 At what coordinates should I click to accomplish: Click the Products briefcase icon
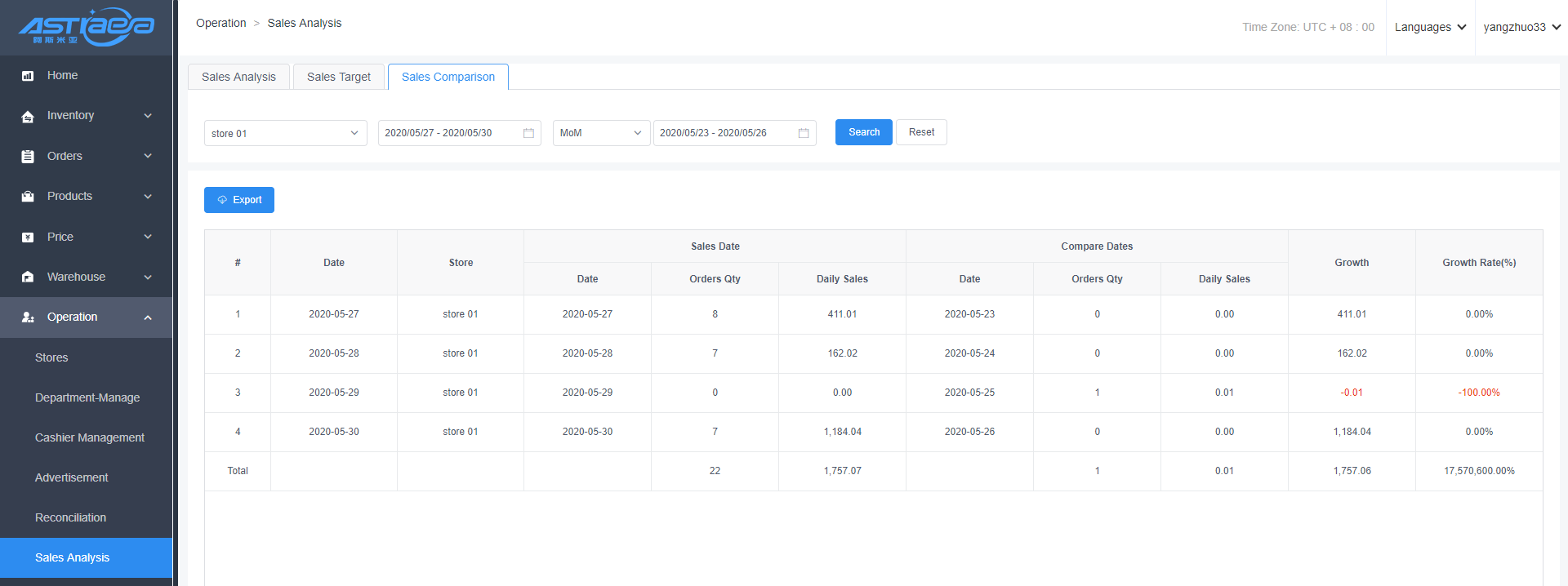pos(28,197)
